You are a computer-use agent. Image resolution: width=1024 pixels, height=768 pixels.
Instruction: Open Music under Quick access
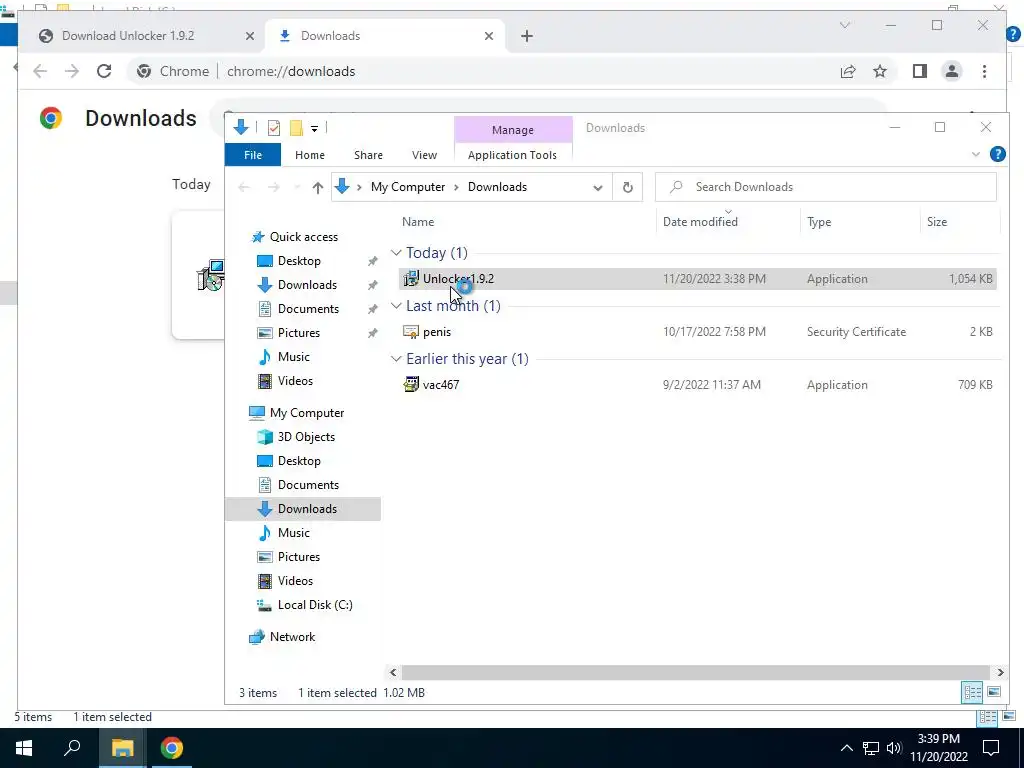pyautogui.click(x=293, y=357)
